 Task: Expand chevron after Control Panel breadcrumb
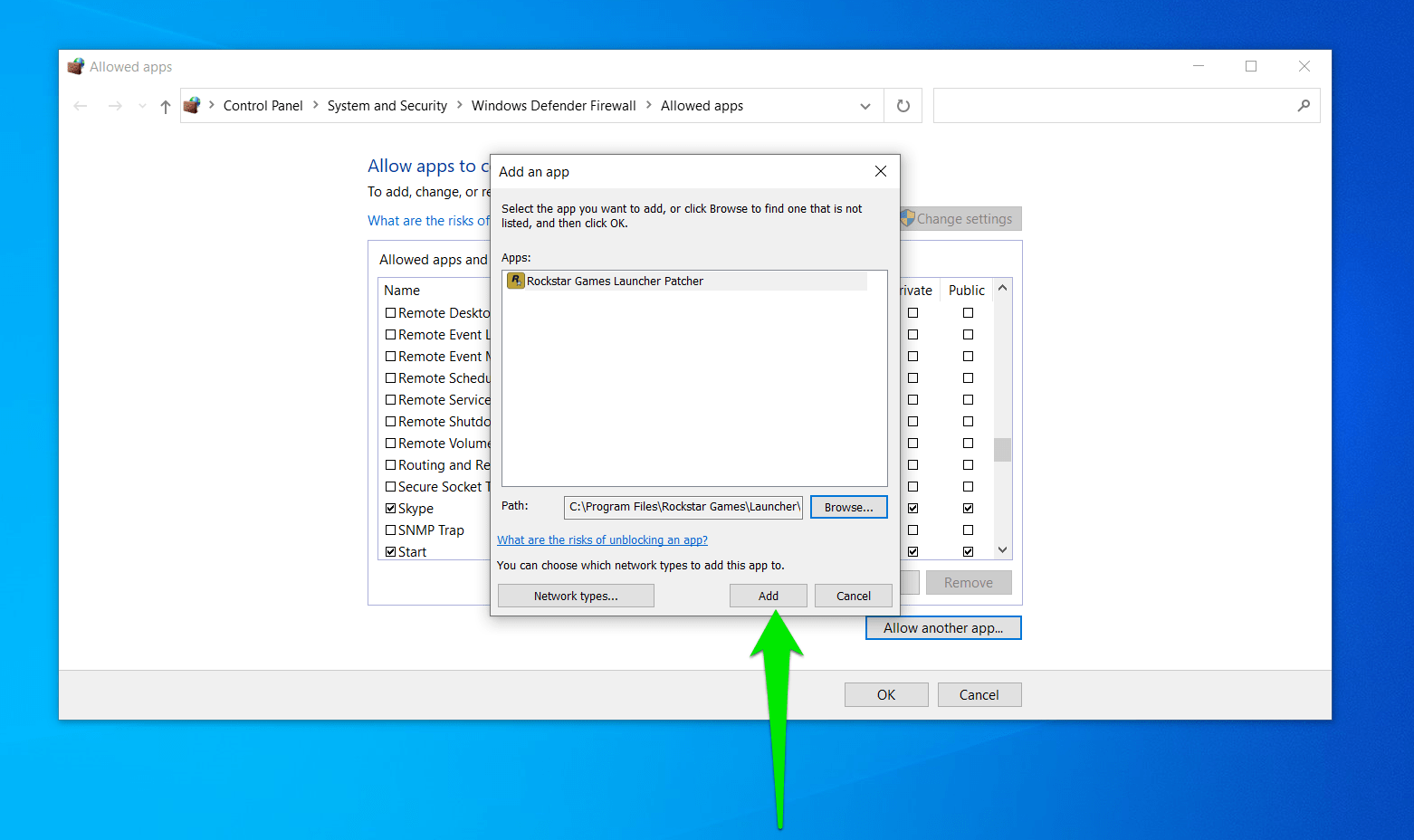click(315, 105)
